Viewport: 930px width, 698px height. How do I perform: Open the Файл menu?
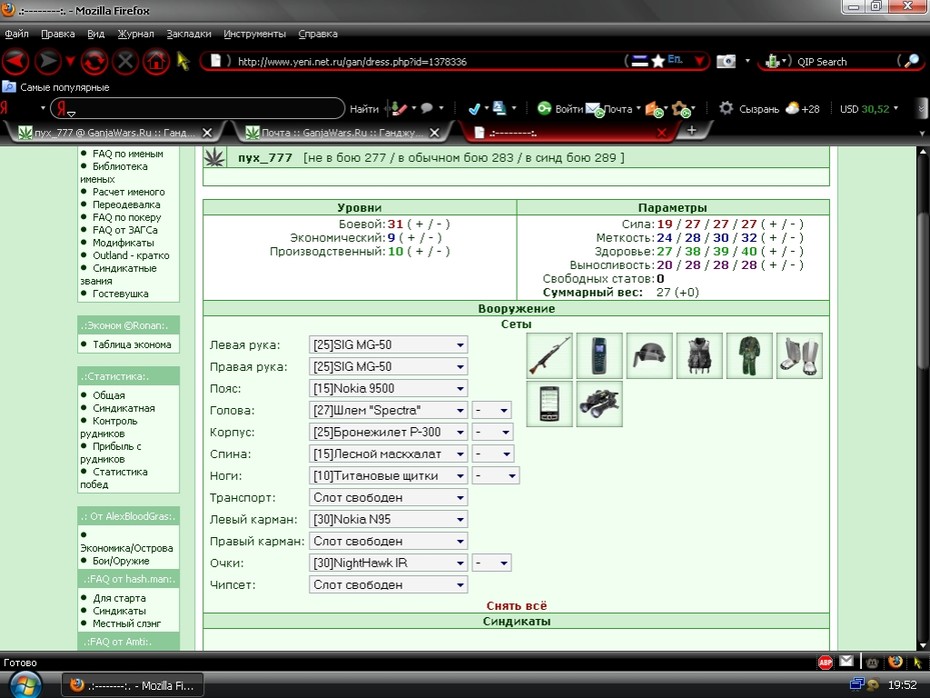click(17, 34)
